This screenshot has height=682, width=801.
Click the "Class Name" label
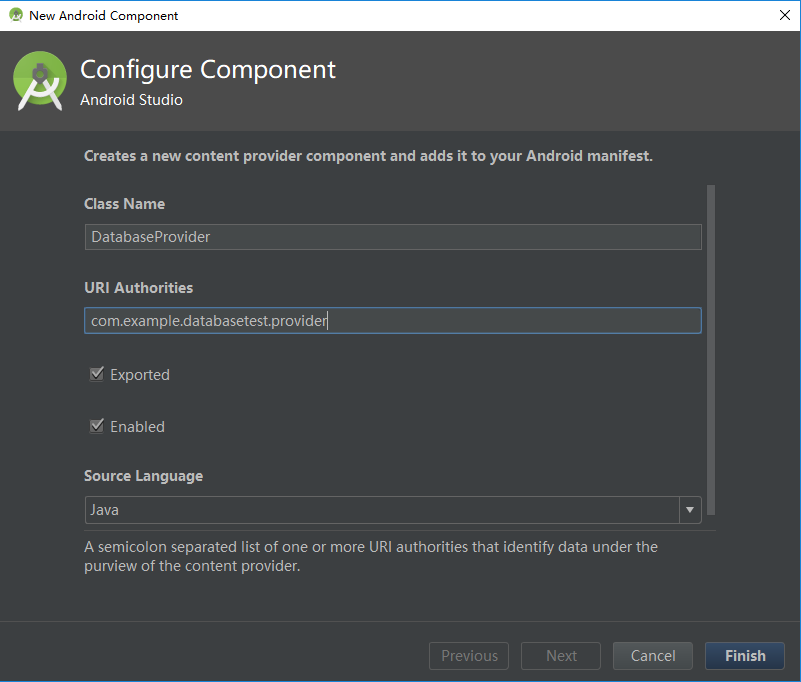pyautogui.click(x=124, y=204)
